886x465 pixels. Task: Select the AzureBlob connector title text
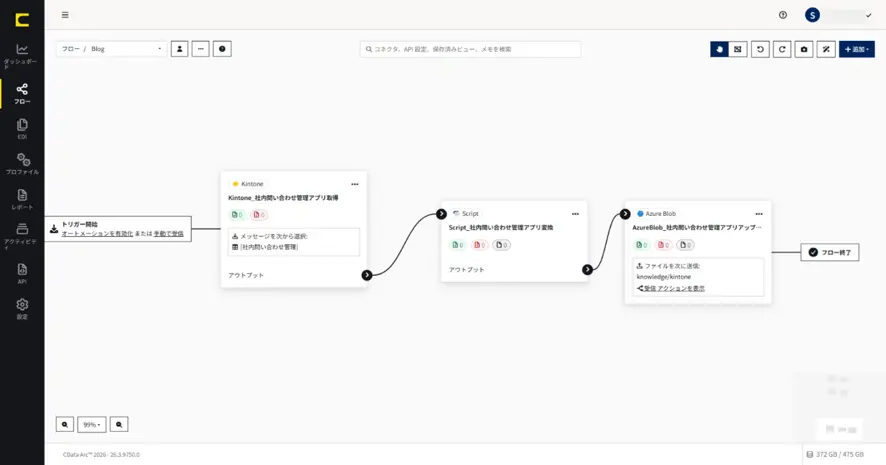[x=697, y=228]
